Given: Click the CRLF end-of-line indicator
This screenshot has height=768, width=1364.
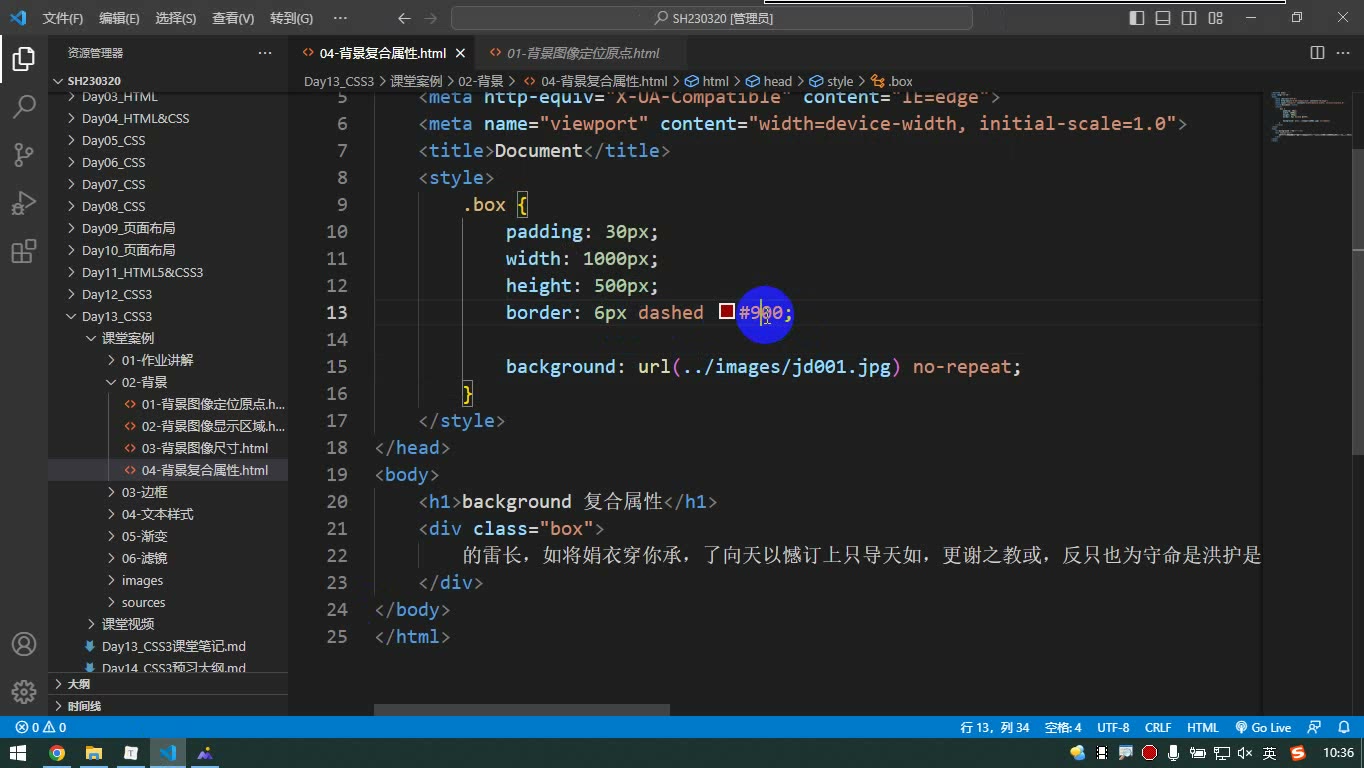Looking at the screenshot, I should [1158, 728].
